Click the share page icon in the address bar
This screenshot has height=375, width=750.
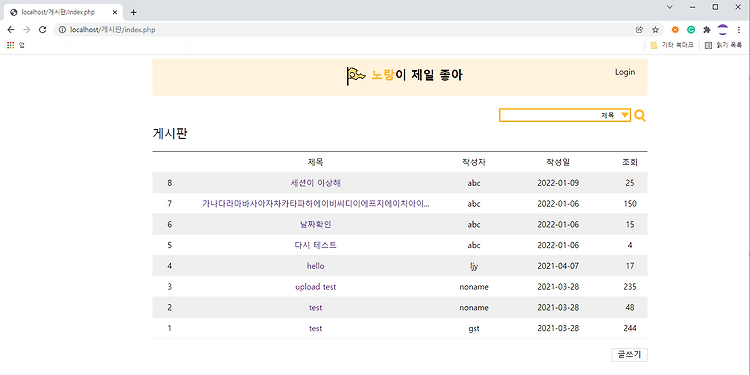point(639,30)
